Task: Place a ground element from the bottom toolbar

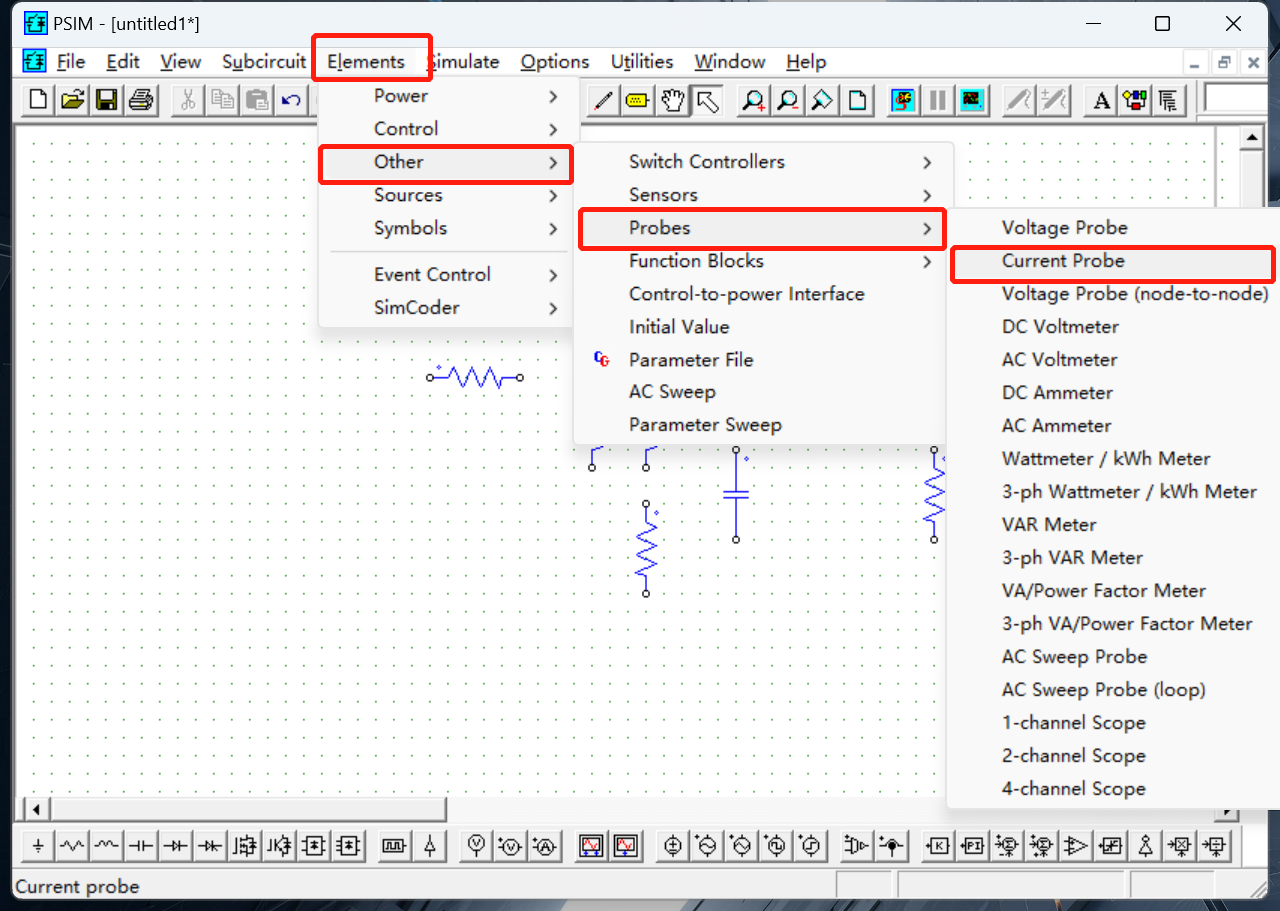Action: tap(38, 846)
